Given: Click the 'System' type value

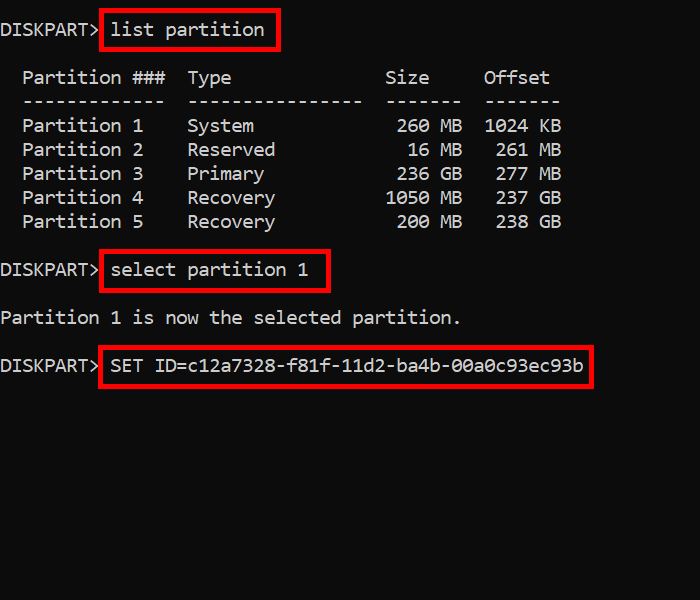Looking at the screenshot, I should pyautogui.click(x=221, y=126).
